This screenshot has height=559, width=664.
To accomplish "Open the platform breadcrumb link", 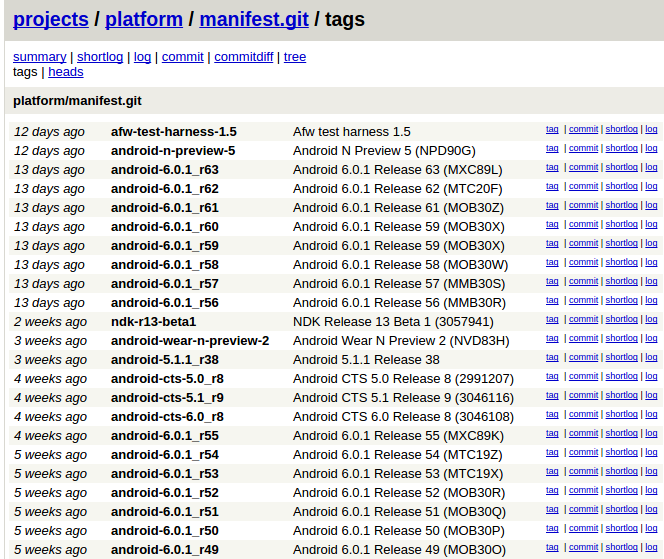I will [x=144, y=19].
